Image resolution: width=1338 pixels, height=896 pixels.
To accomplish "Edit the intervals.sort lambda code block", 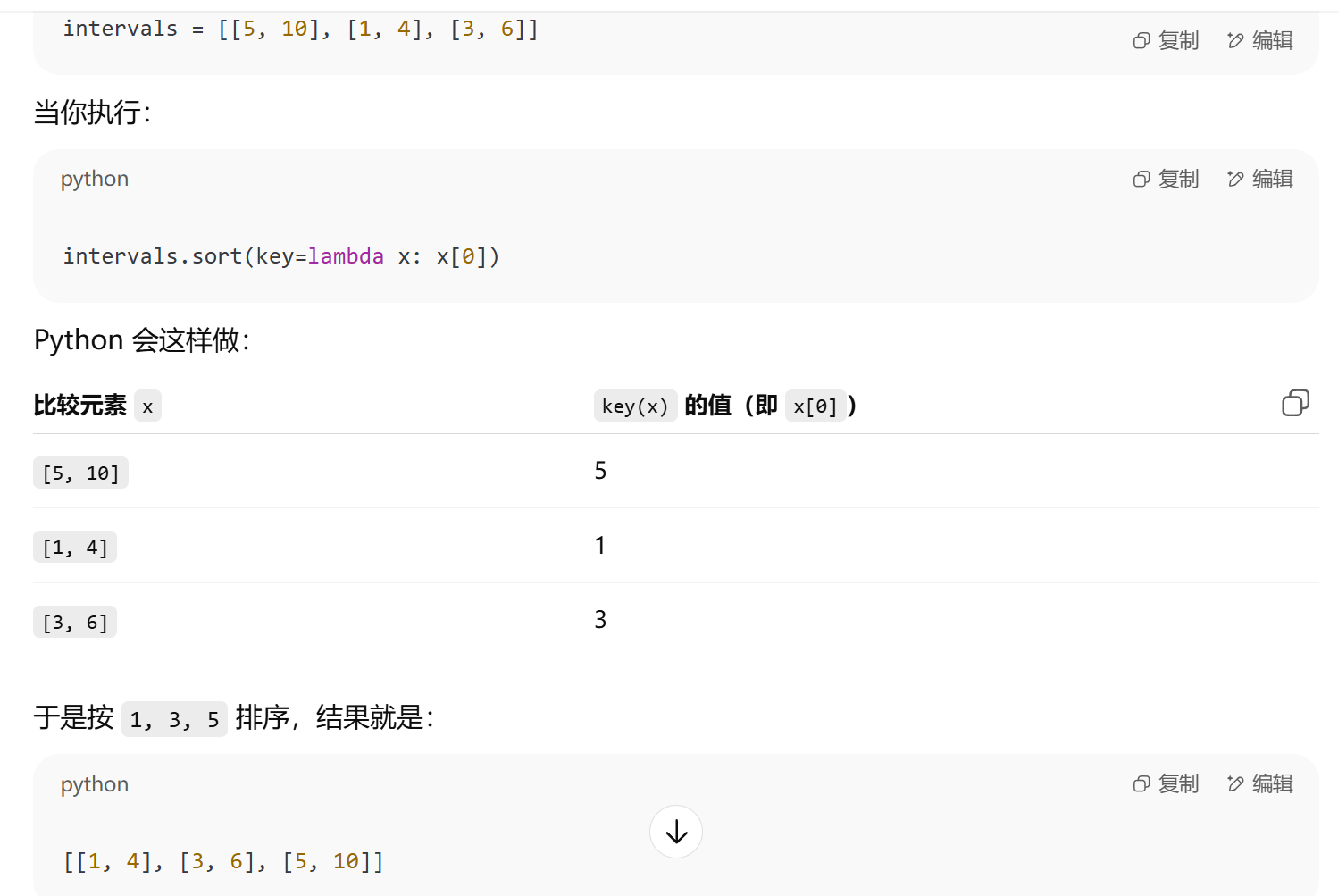I will 1260,179.
